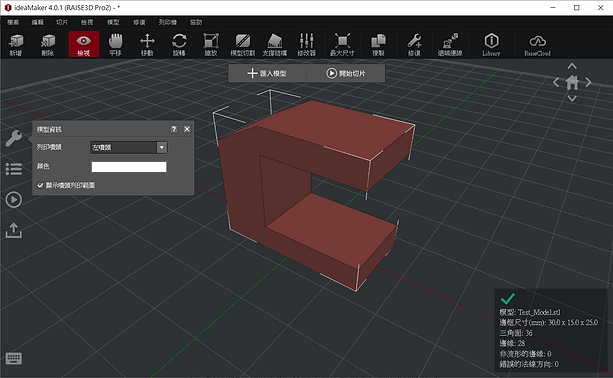Screen dimensions: 613x378
Task: Click the view navigator right arrow
Action: click(588, 82)
